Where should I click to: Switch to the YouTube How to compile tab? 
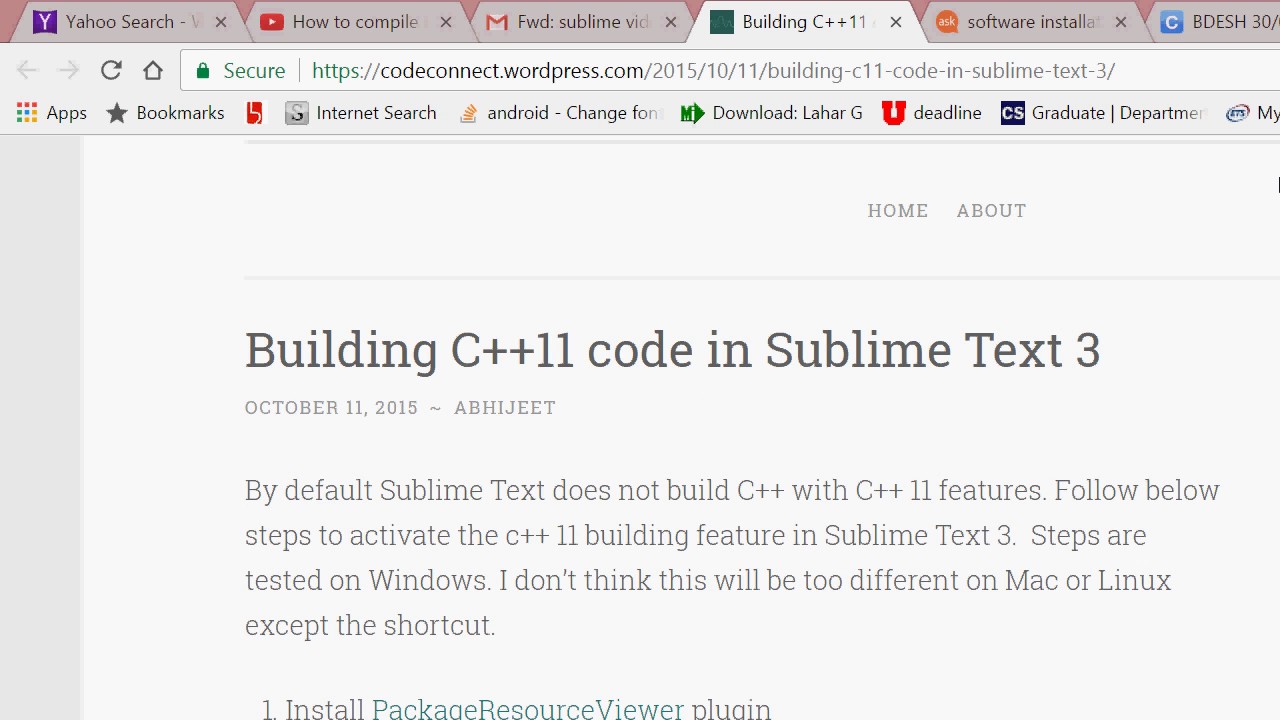click(355, 21)
